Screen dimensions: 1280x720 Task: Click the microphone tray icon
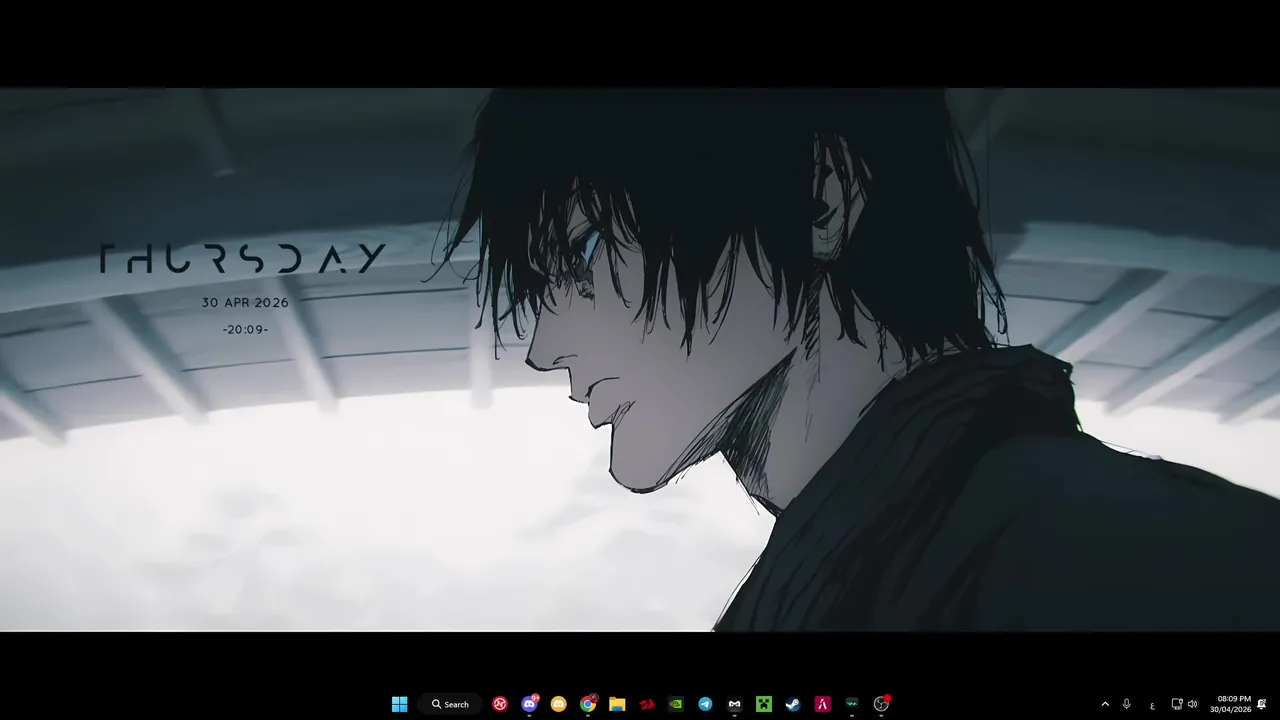[x=1127, y=704]
